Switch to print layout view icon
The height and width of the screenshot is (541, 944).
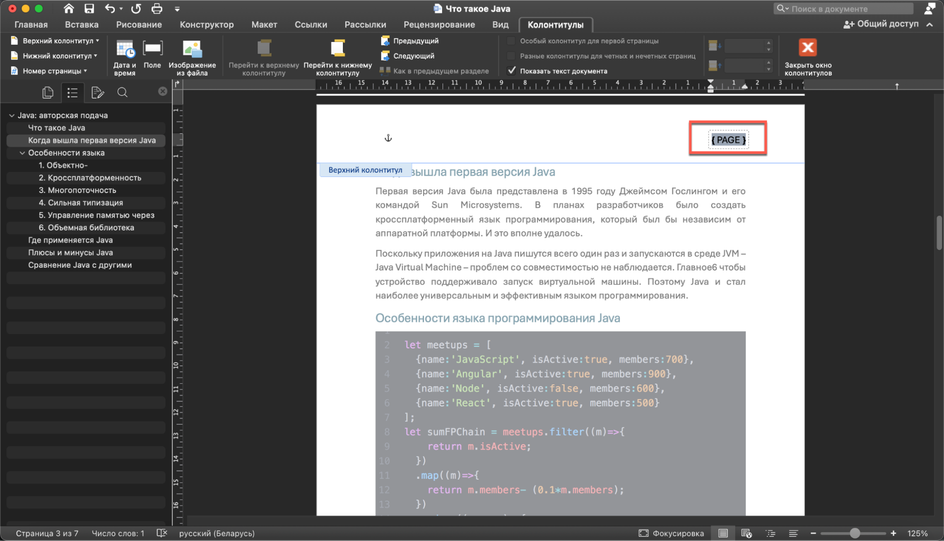click(x=723, y=533)
